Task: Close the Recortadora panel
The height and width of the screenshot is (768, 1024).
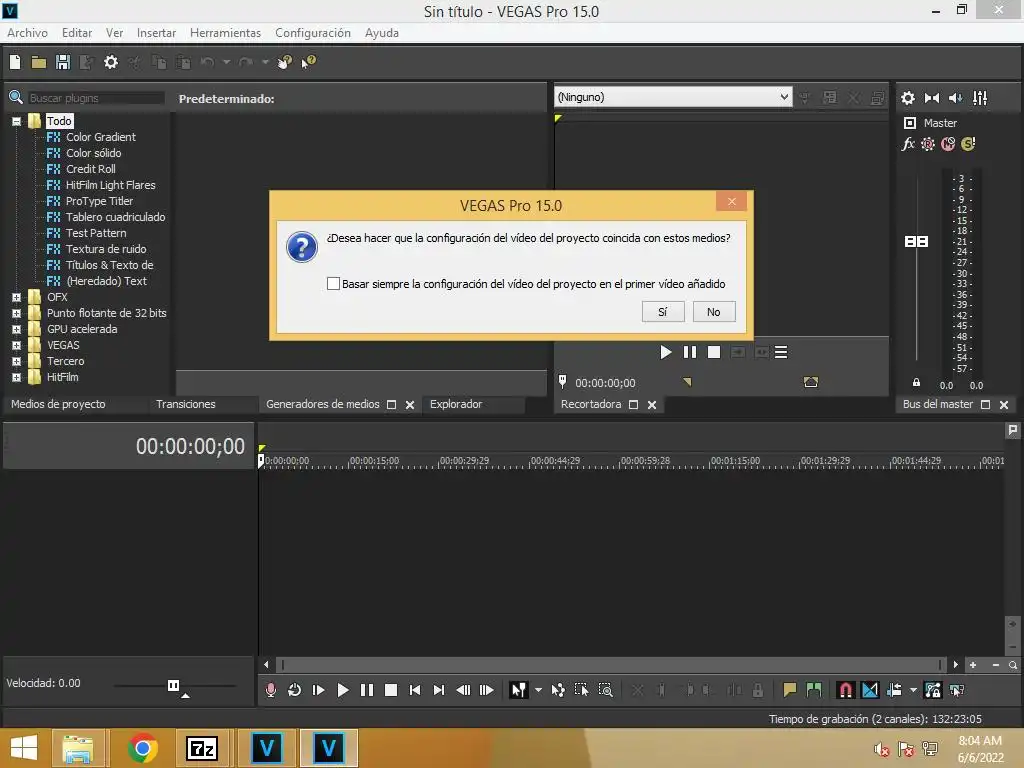Action: (x=652, y=405)
